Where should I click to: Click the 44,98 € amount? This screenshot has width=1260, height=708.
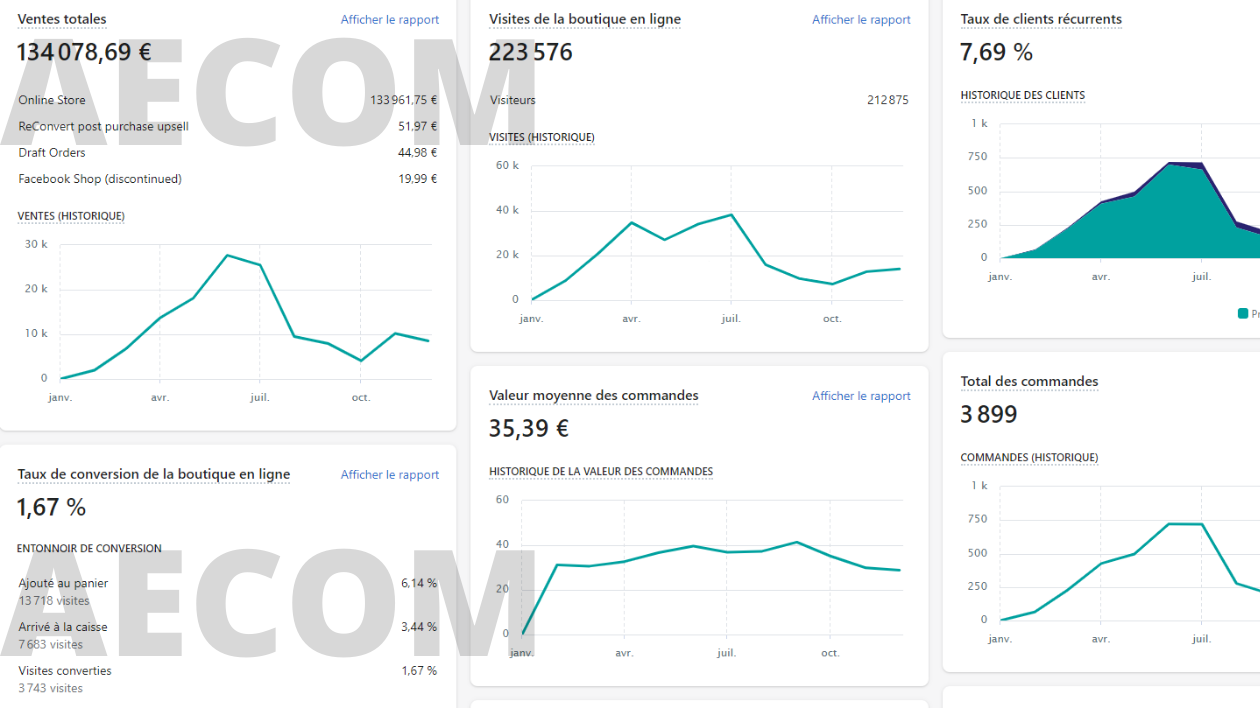(x=418, y=153)
